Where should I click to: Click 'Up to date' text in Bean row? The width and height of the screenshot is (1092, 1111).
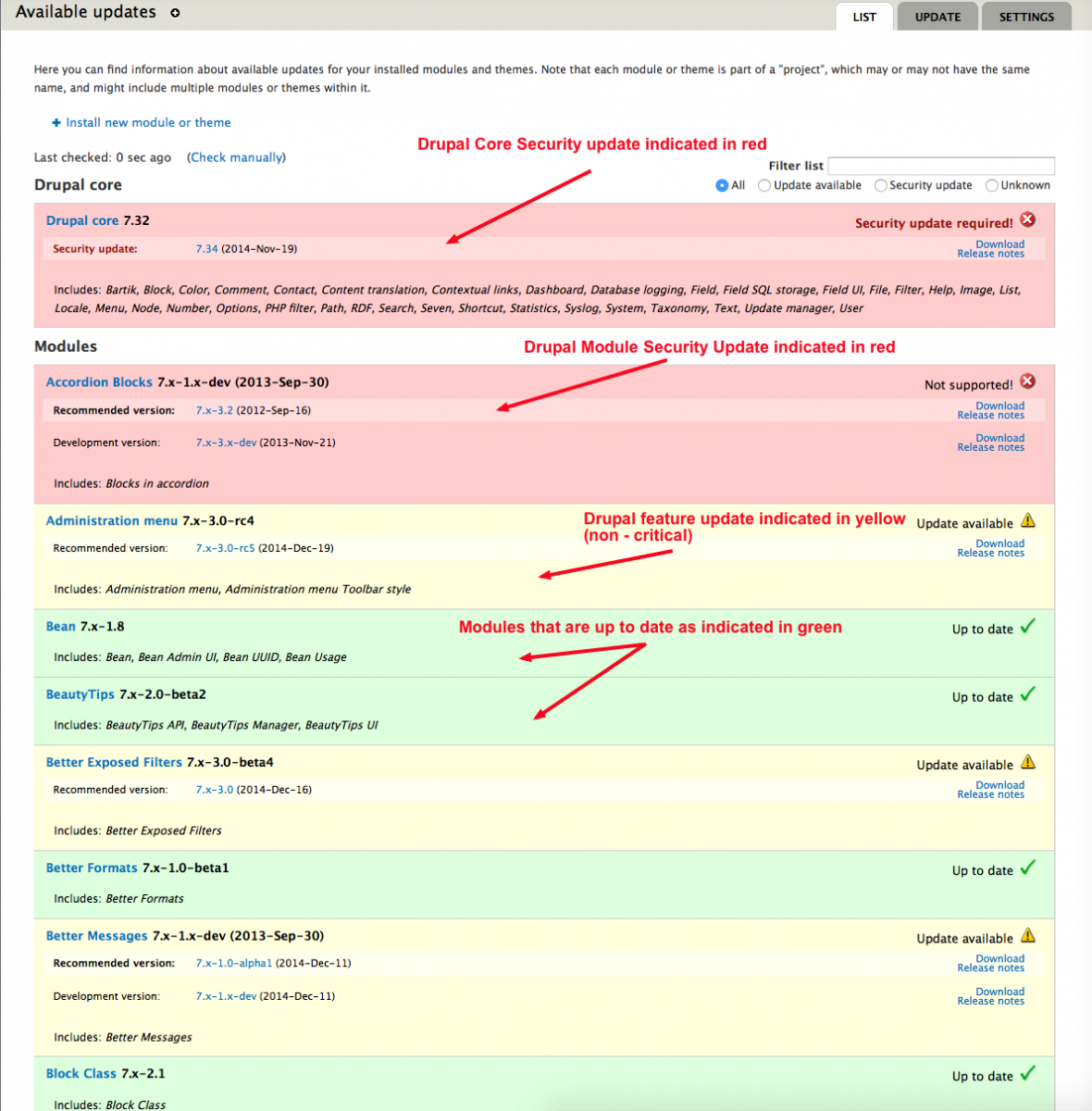[983, 630]
